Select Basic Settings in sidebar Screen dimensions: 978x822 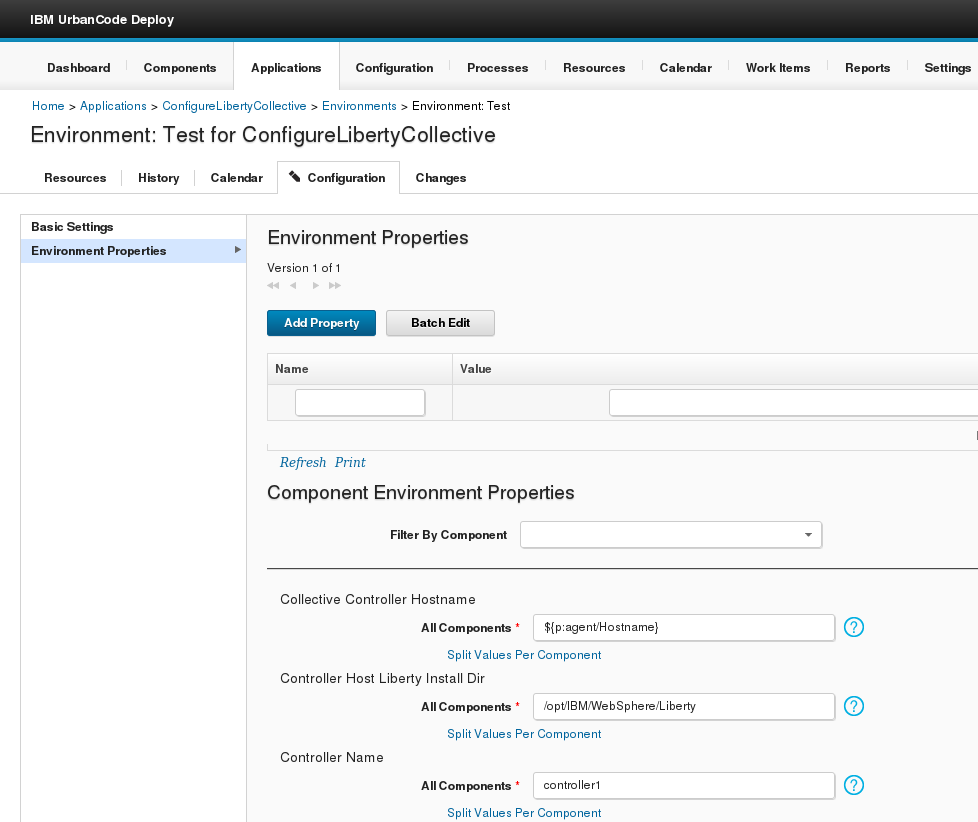point(72,227)
